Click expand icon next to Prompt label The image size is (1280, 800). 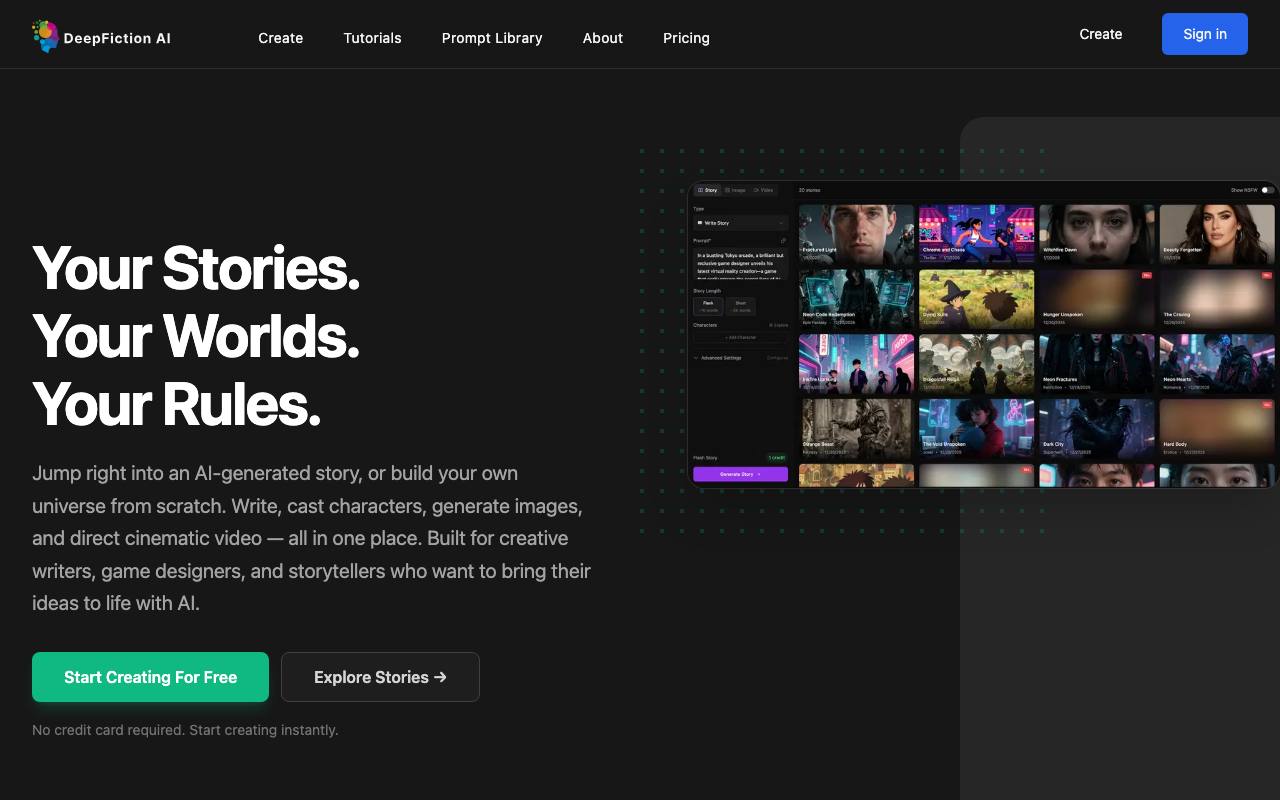pos(783,241)
